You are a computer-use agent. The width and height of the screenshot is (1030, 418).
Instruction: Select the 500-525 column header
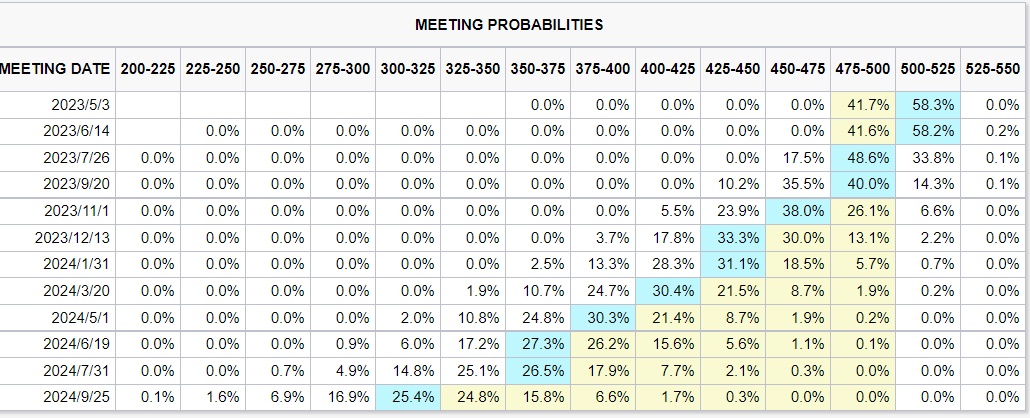(928, 69)
